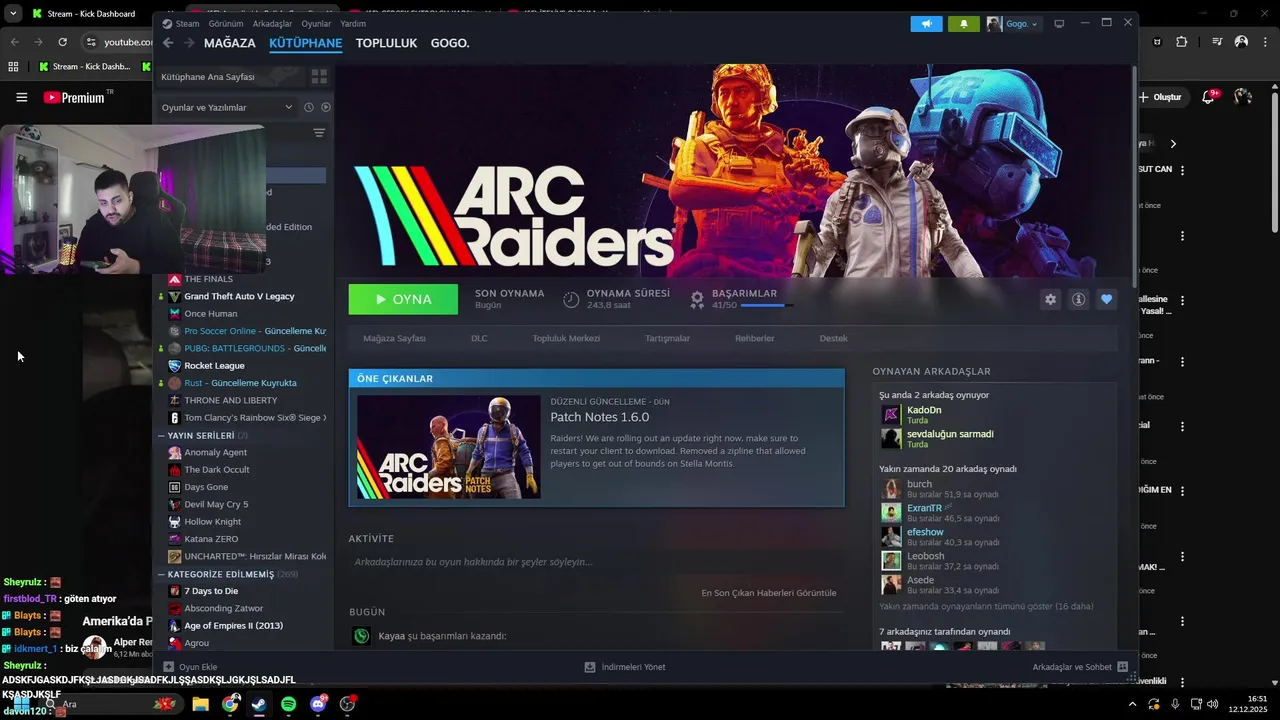
Task: Go forward with Steam's forward arrow
Action: (x=189, y=43)
